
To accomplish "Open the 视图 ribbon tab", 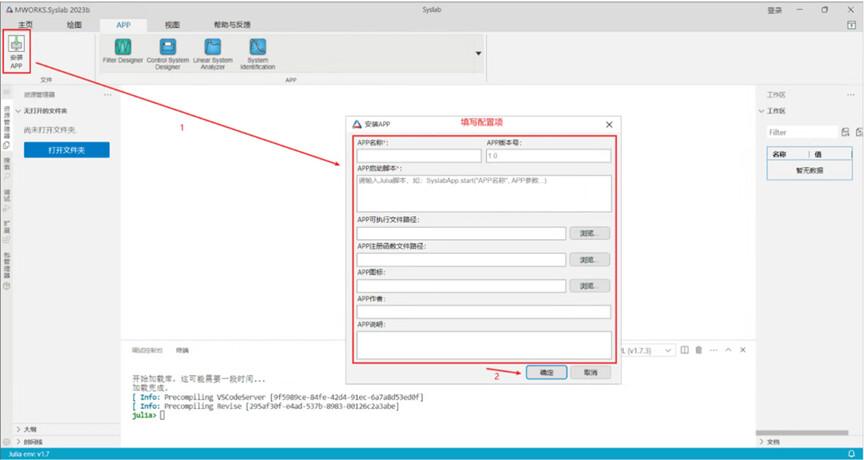I will tap(172, 25).
